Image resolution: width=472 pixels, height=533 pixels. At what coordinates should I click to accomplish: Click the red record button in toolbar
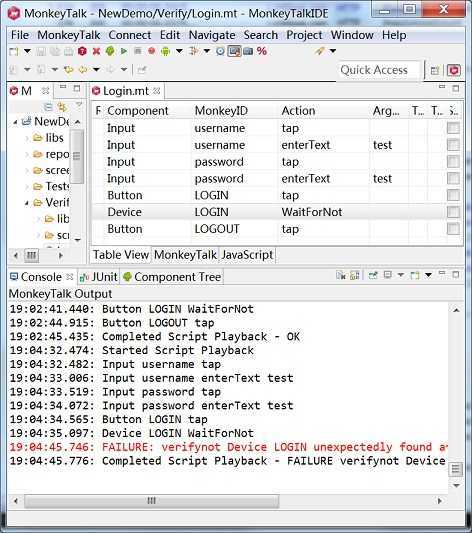click(152, 51)
